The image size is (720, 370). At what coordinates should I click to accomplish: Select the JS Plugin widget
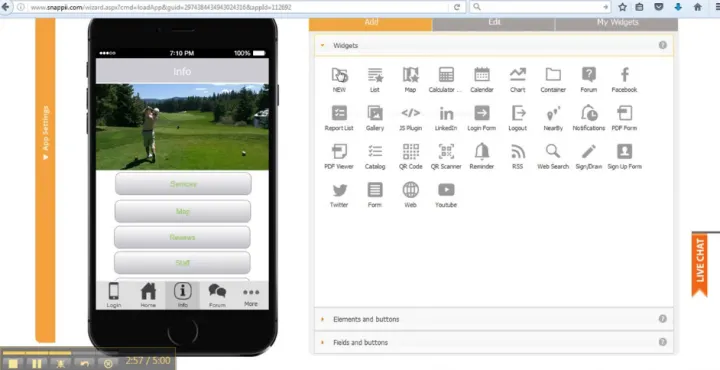click(411, 118)
